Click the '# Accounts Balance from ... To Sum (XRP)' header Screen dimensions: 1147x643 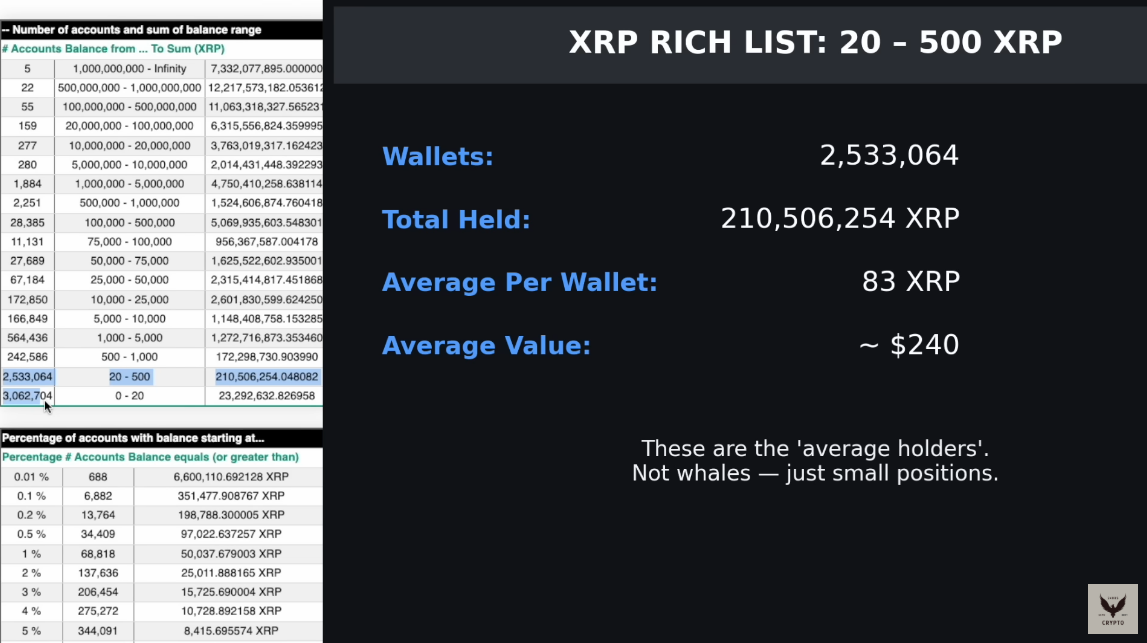click(x=113, y=48)
